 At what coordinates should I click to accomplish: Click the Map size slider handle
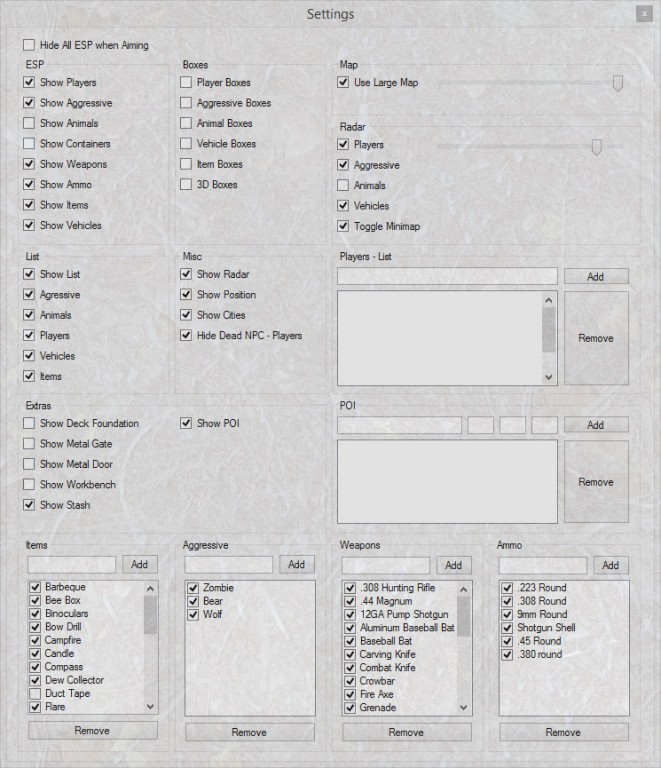618,83
